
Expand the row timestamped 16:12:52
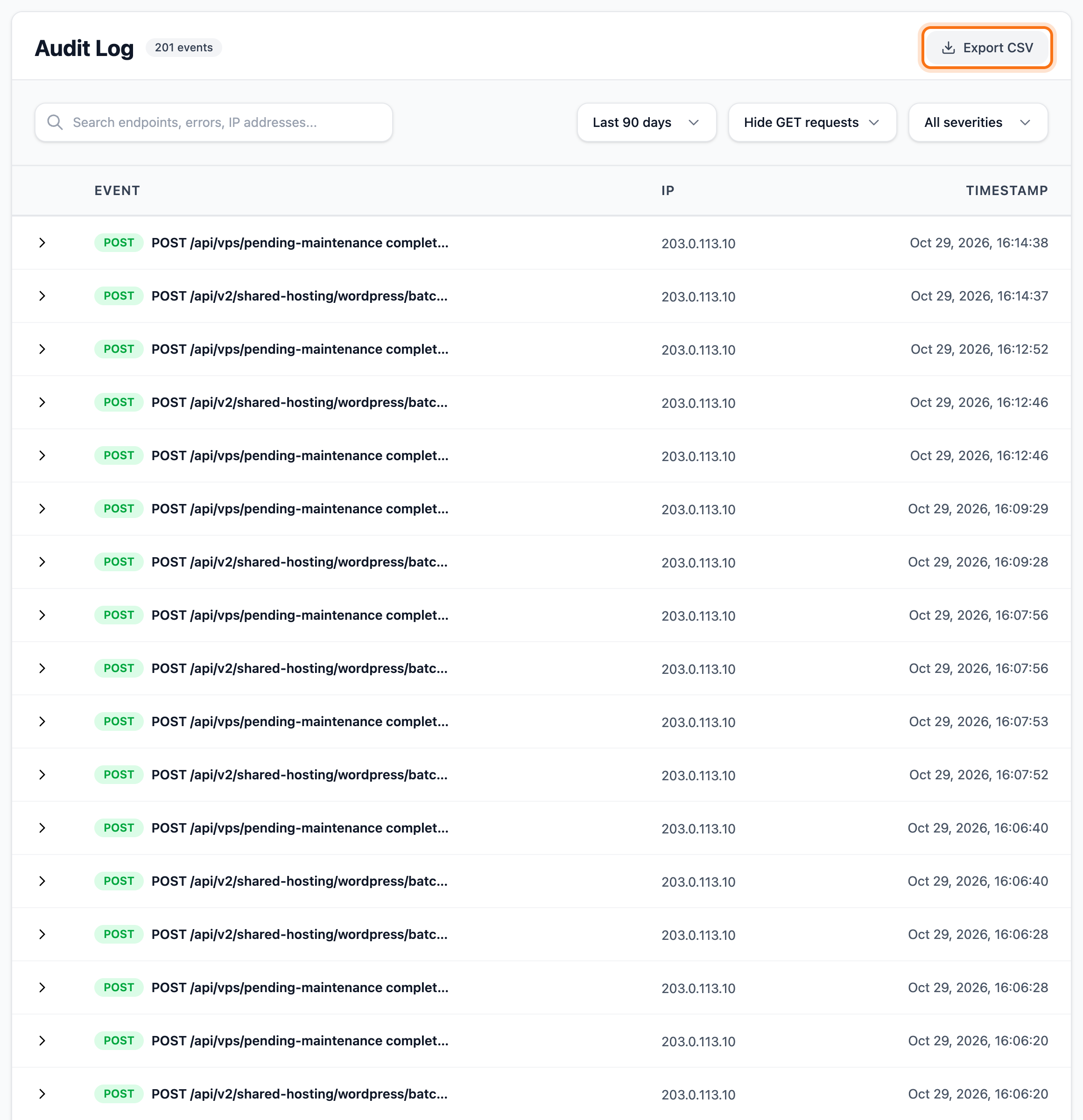[42, 349]
